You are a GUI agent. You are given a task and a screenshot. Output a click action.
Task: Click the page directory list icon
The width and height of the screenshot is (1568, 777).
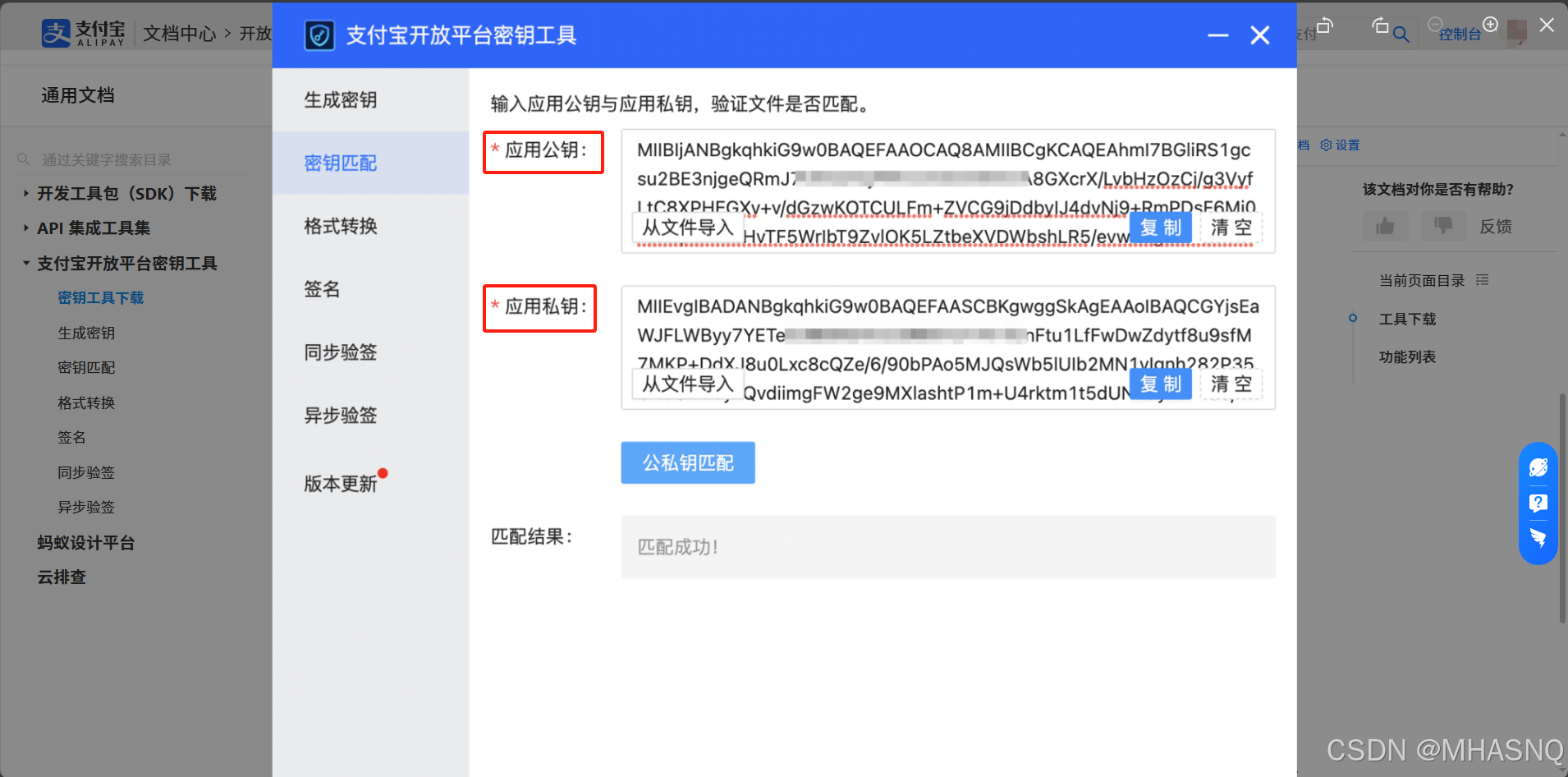tap(1482, 280)
